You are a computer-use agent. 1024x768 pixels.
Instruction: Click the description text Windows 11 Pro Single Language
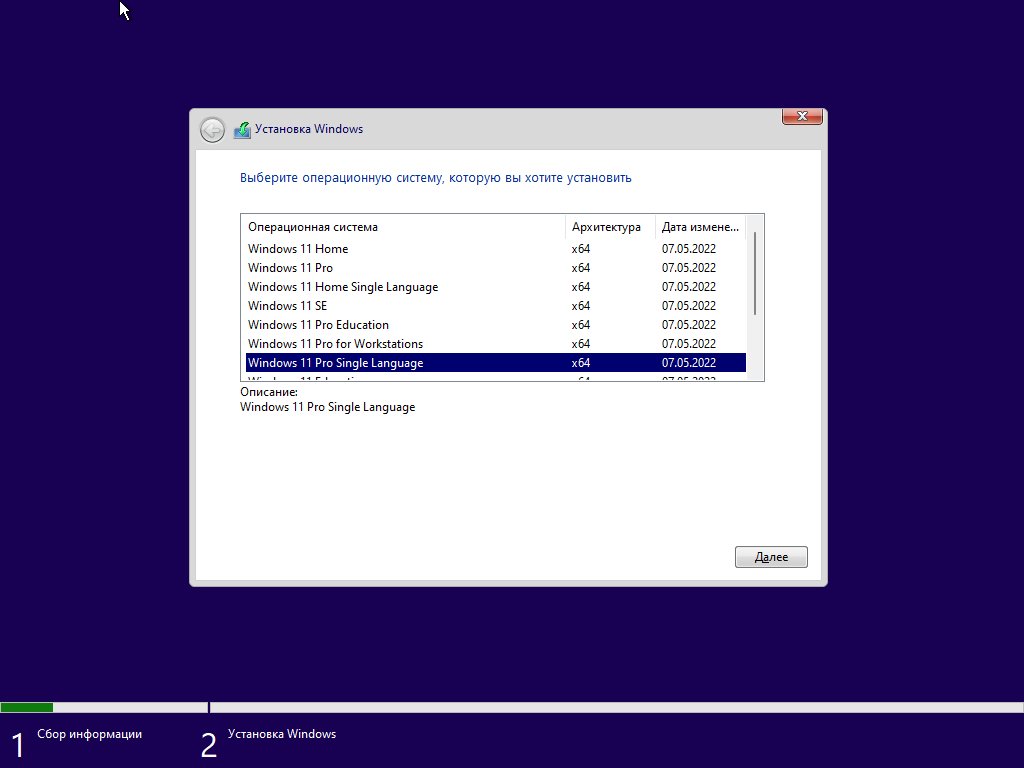pyautogui.click(x=327, y=407)
